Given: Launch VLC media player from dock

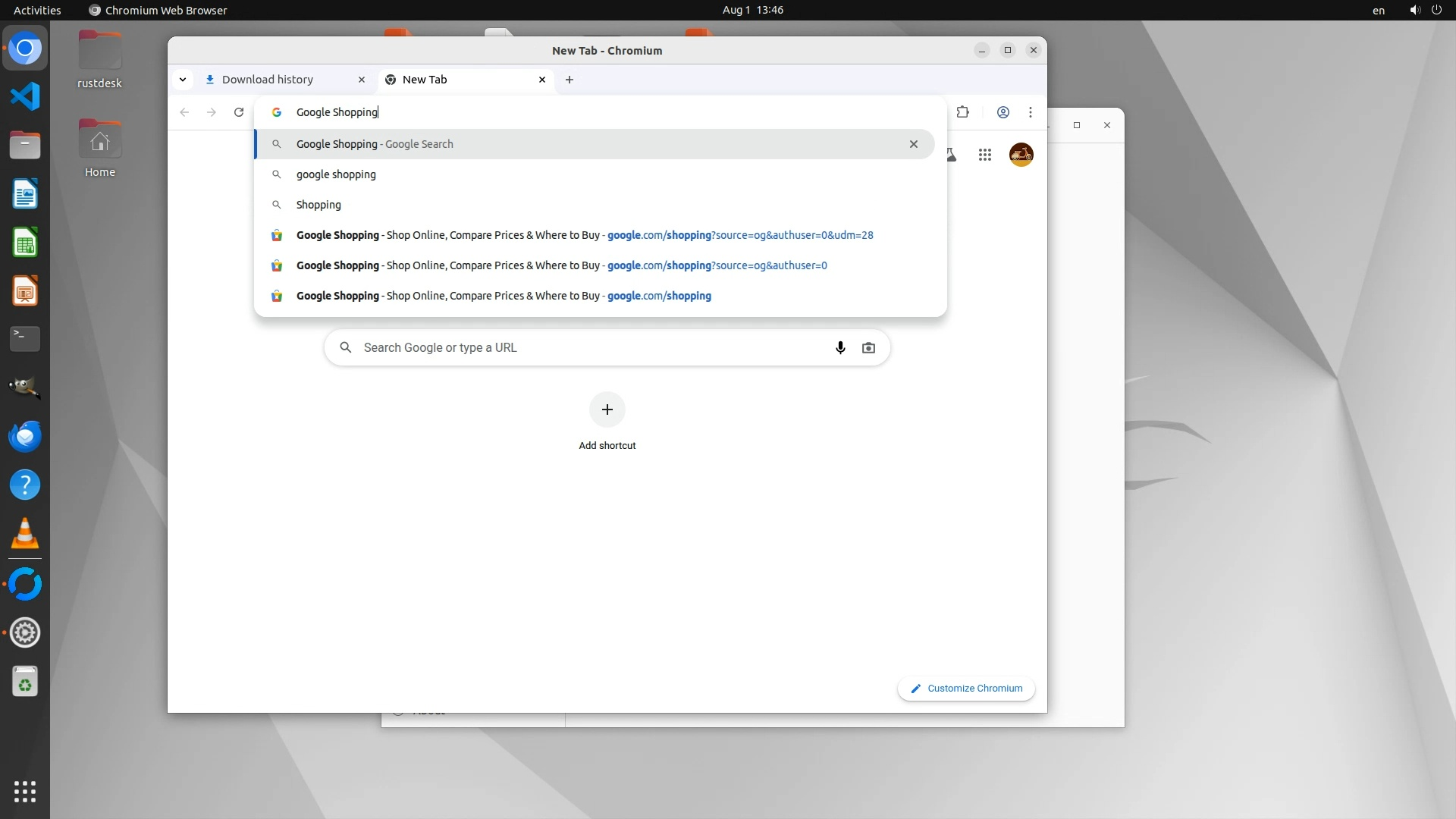Looking at the screenshot, I should point(25,534).
